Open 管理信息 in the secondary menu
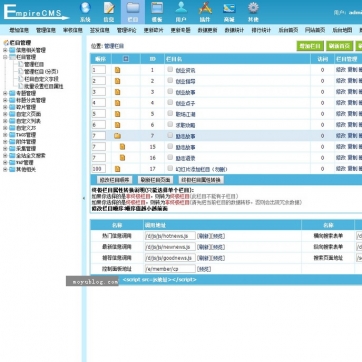362x362 pixels. [x=46, y=30]
